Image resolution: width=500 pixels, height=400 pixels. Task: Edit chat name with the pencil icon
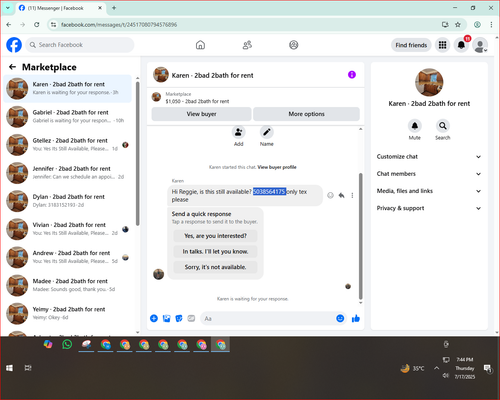pos(267,133)
